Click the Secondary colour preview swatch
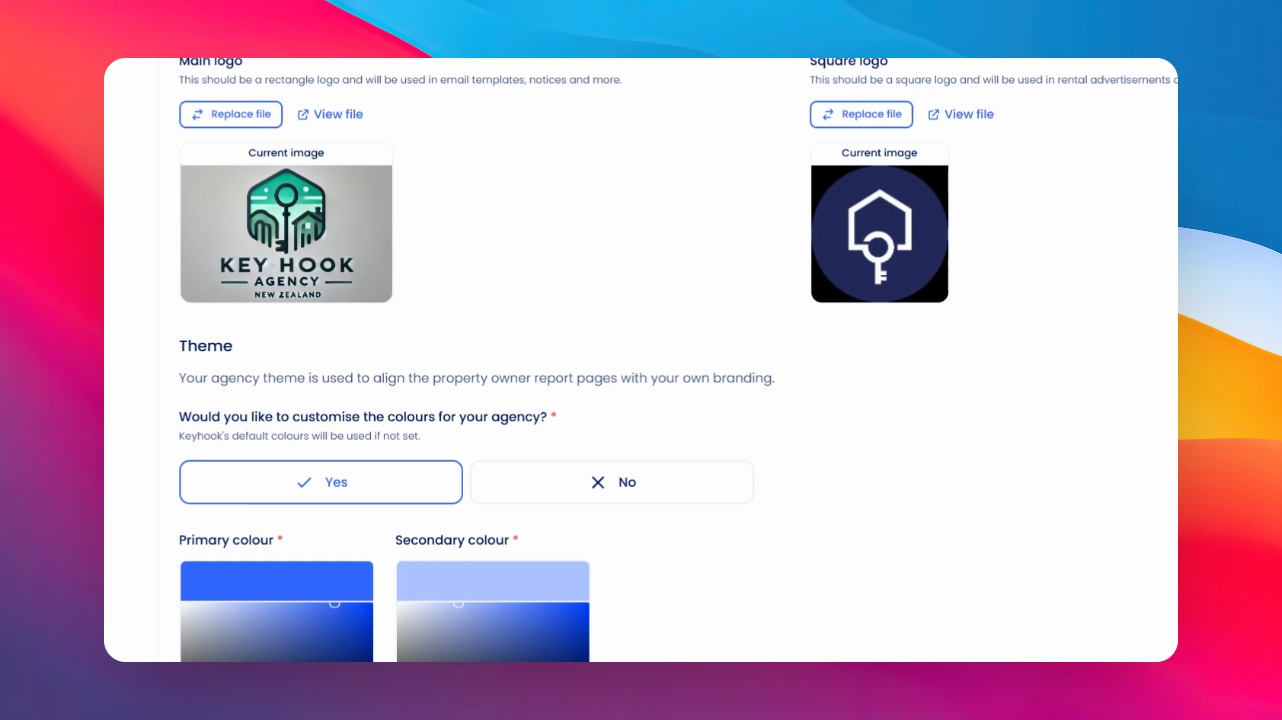1282x720 pixels. click(493, 581)
